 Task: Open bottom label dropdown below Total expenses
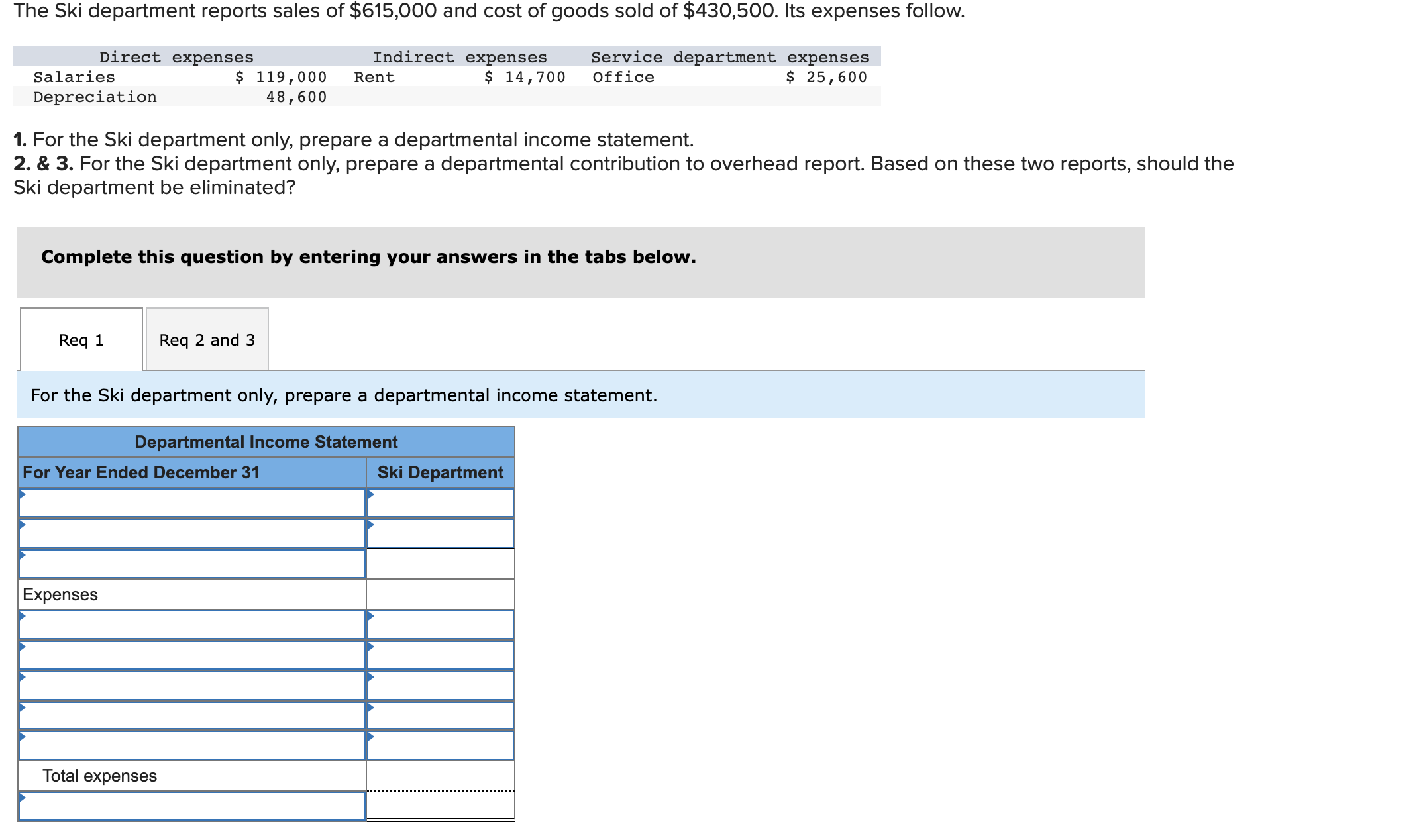click(x=192, y=806)
